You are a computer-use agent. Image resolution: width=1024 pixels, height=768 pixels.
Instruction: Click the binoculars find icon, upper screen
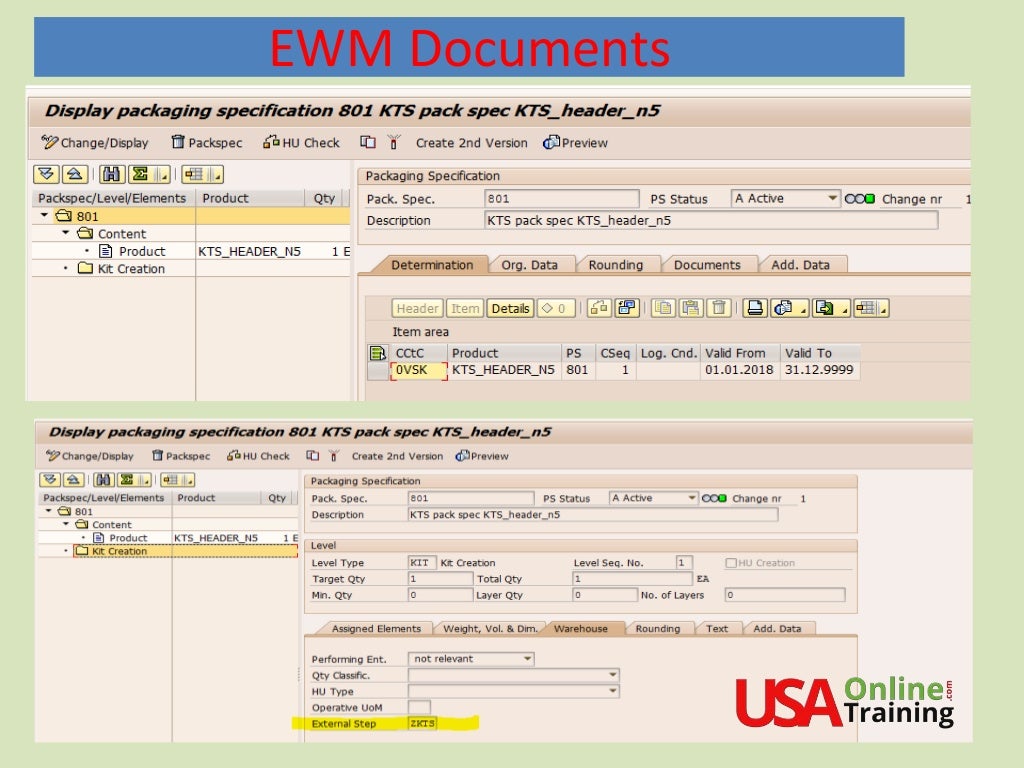click(112, 174)
